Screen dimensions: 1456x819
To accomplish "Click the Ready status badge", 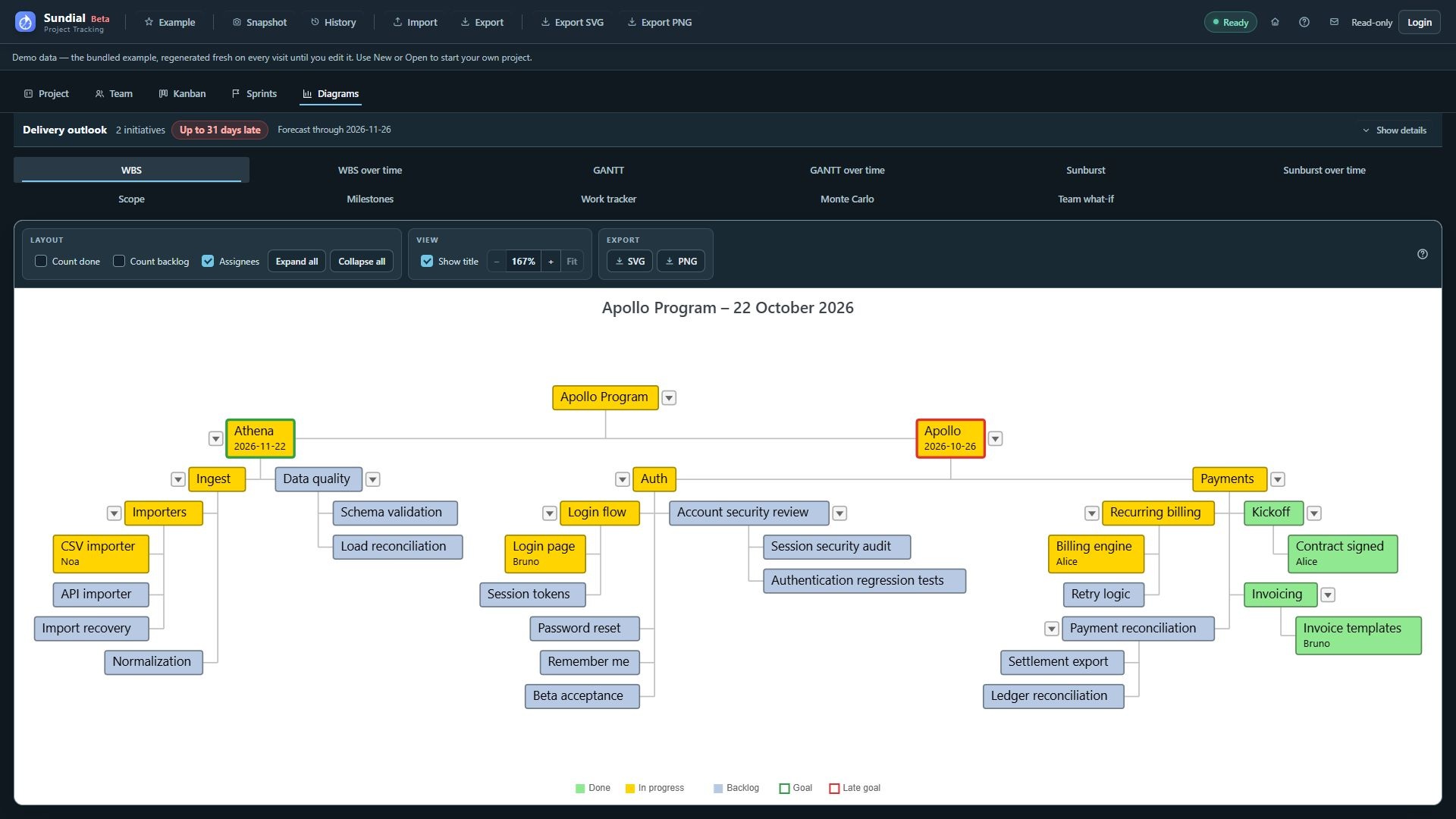I will pyautogui.click(x=1230, y=22).
